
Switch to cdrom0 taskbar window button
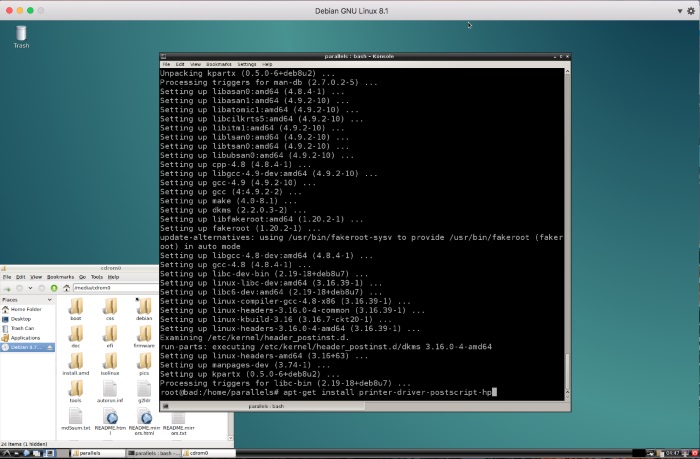208,453
